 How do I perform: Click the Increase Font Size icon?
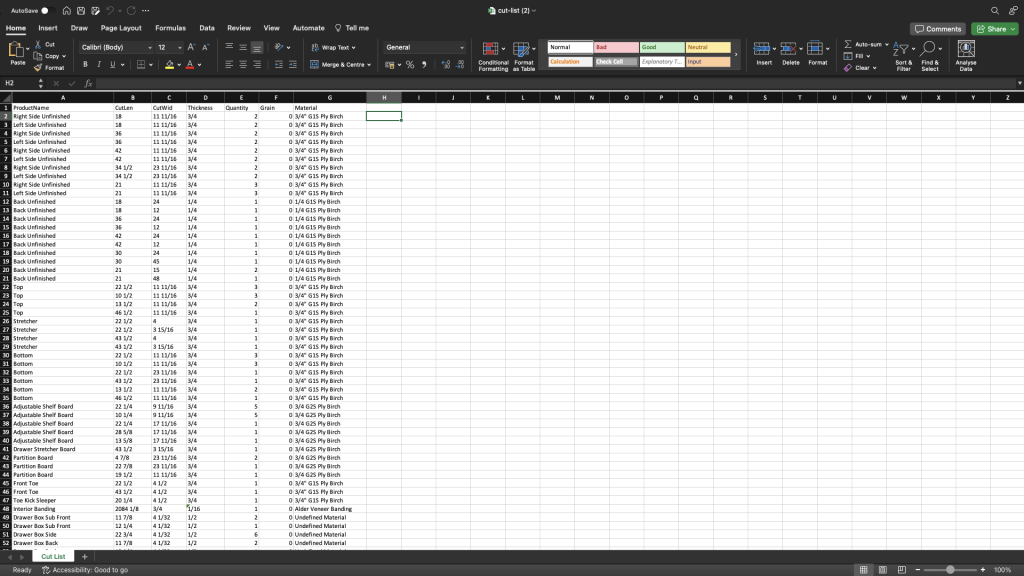coord(191,47)
